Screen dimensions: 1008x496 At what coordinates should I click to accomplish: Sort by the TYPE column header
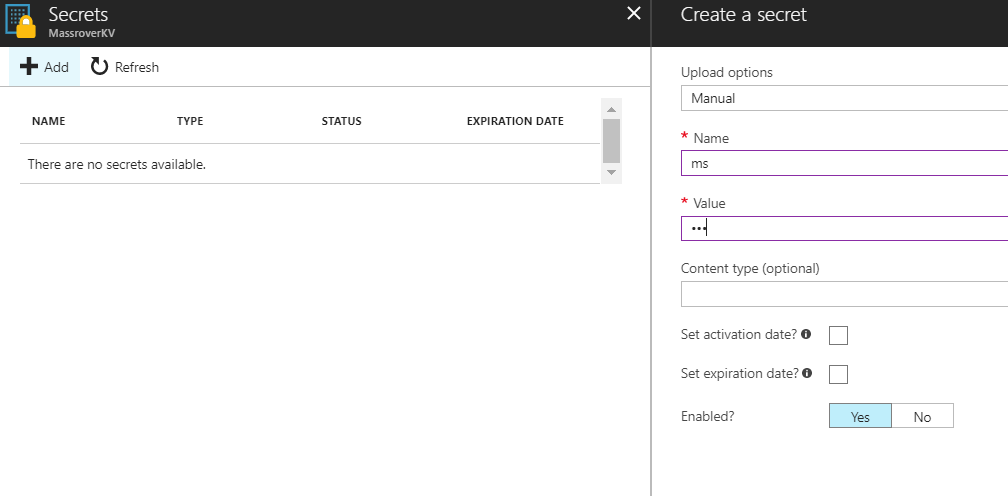click(x=190, y=121)
